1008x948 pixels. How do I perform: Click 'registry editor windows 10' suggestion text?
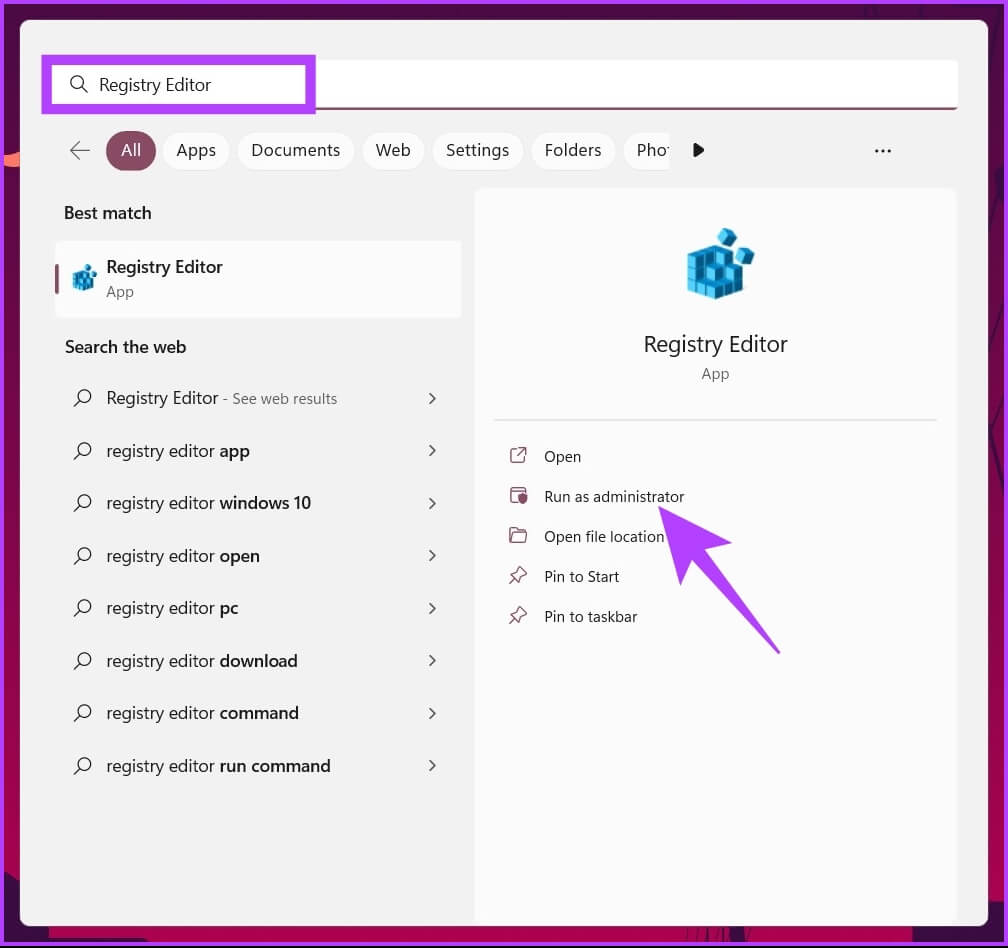[208, 503]
